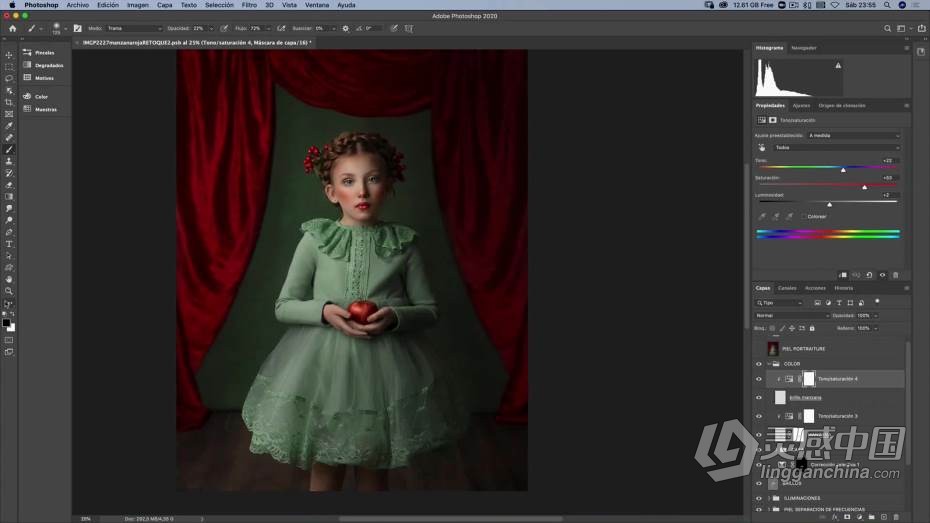Select the Dodge tool
This screenshot has height=523, width=930.
pyautogui.click(x=9, y=221)
